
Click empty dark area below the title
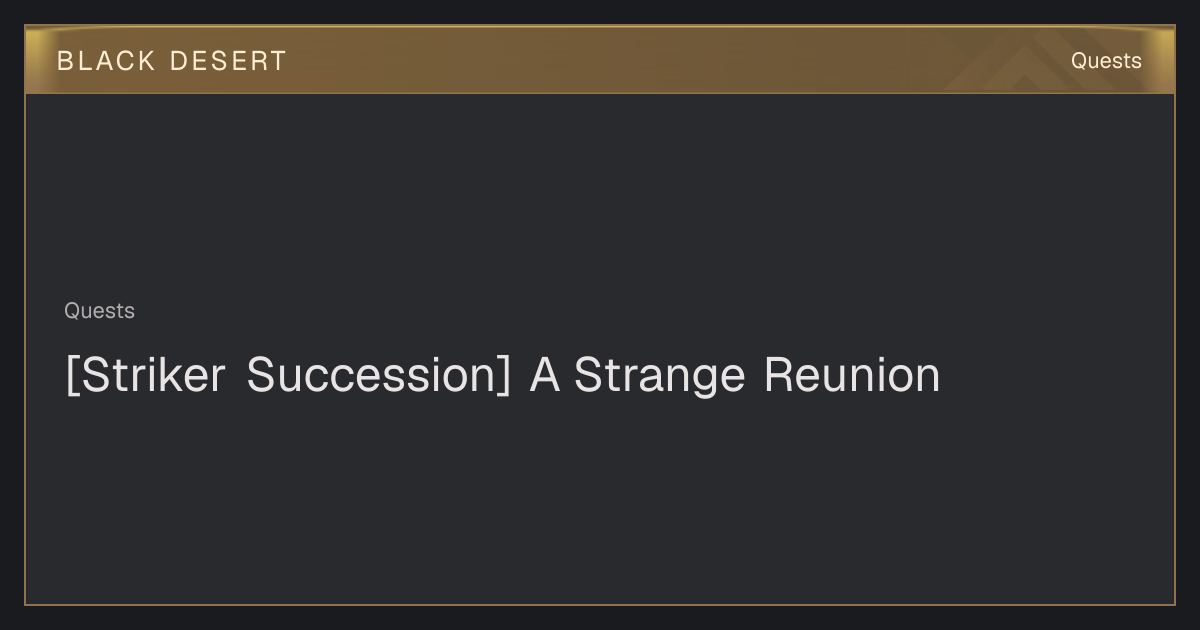pos(600,500)
